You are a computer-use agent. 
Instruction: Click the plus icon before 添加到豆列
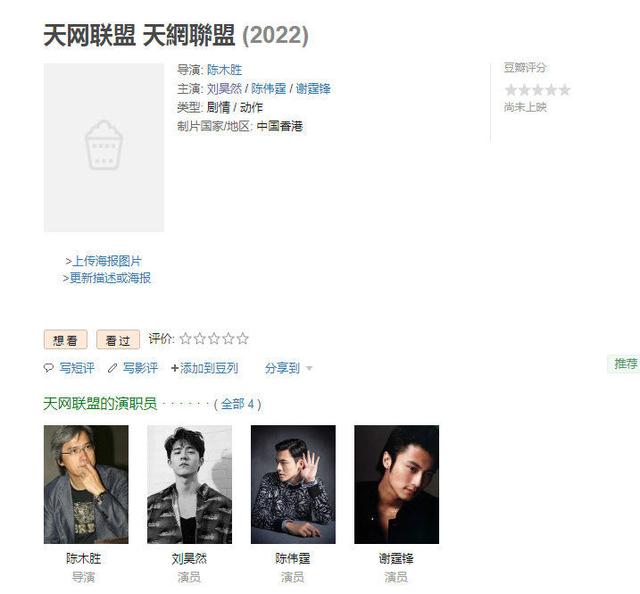point(175,368)
